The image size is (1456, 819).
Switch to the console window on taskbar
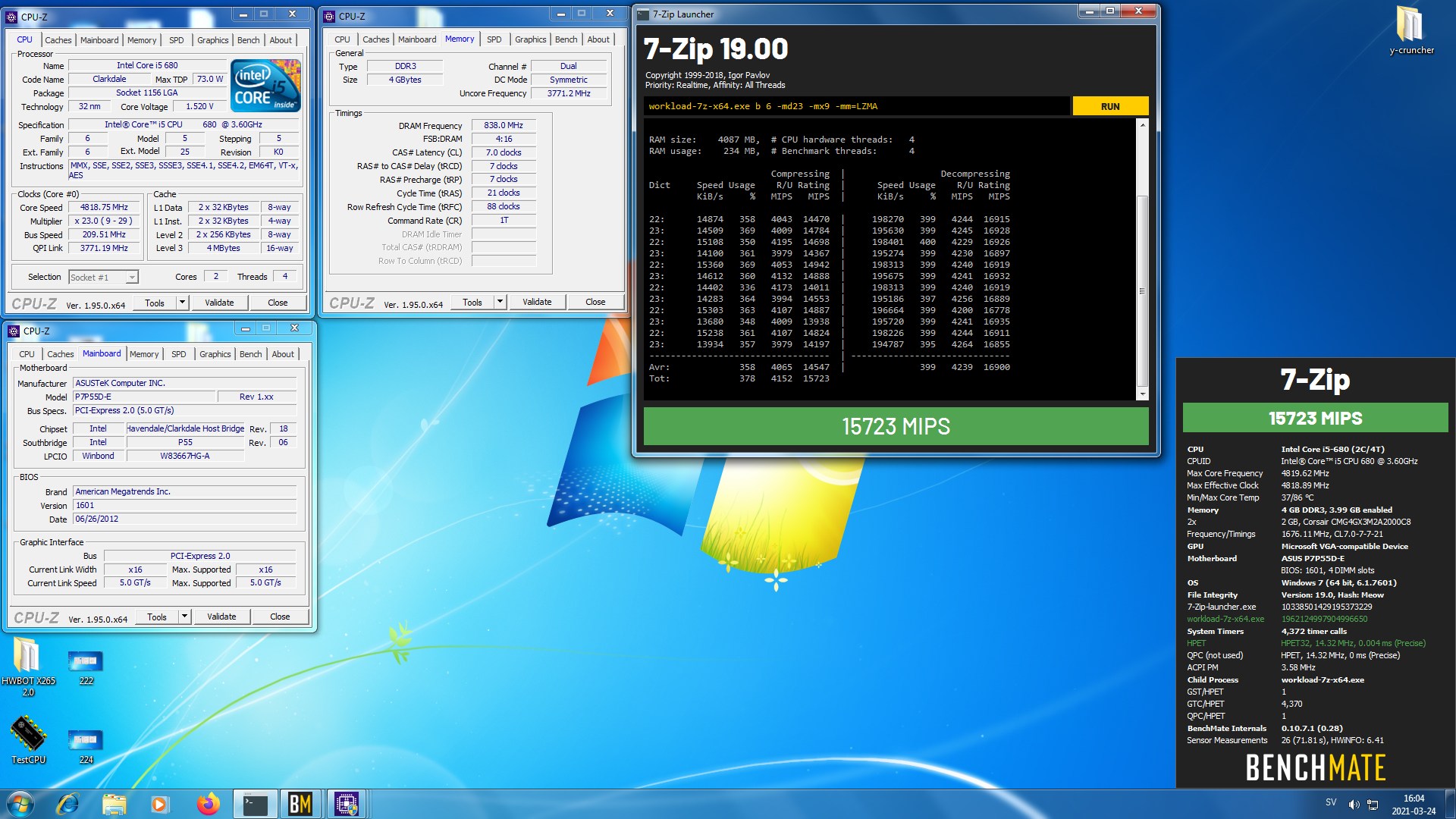click(255, 804)
